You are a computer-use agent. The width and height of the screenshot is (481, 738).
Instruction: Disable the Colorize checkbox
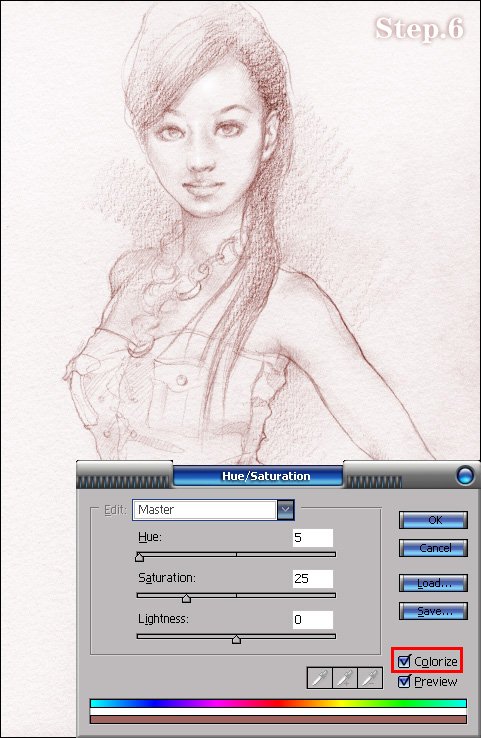point(404,661)
